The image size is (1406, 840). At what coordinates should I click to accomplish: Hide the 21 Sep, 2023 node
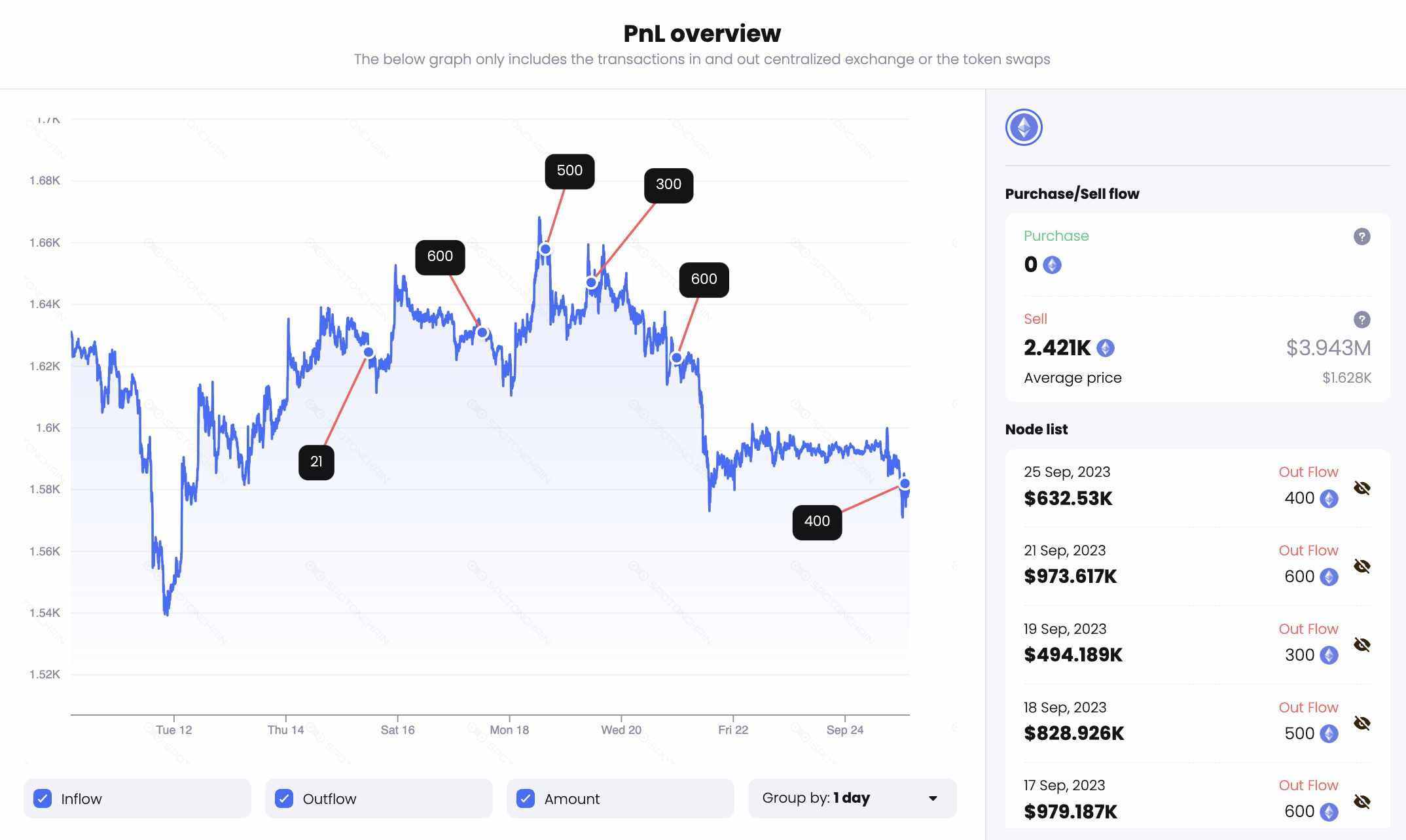(x=1361, y=566)
